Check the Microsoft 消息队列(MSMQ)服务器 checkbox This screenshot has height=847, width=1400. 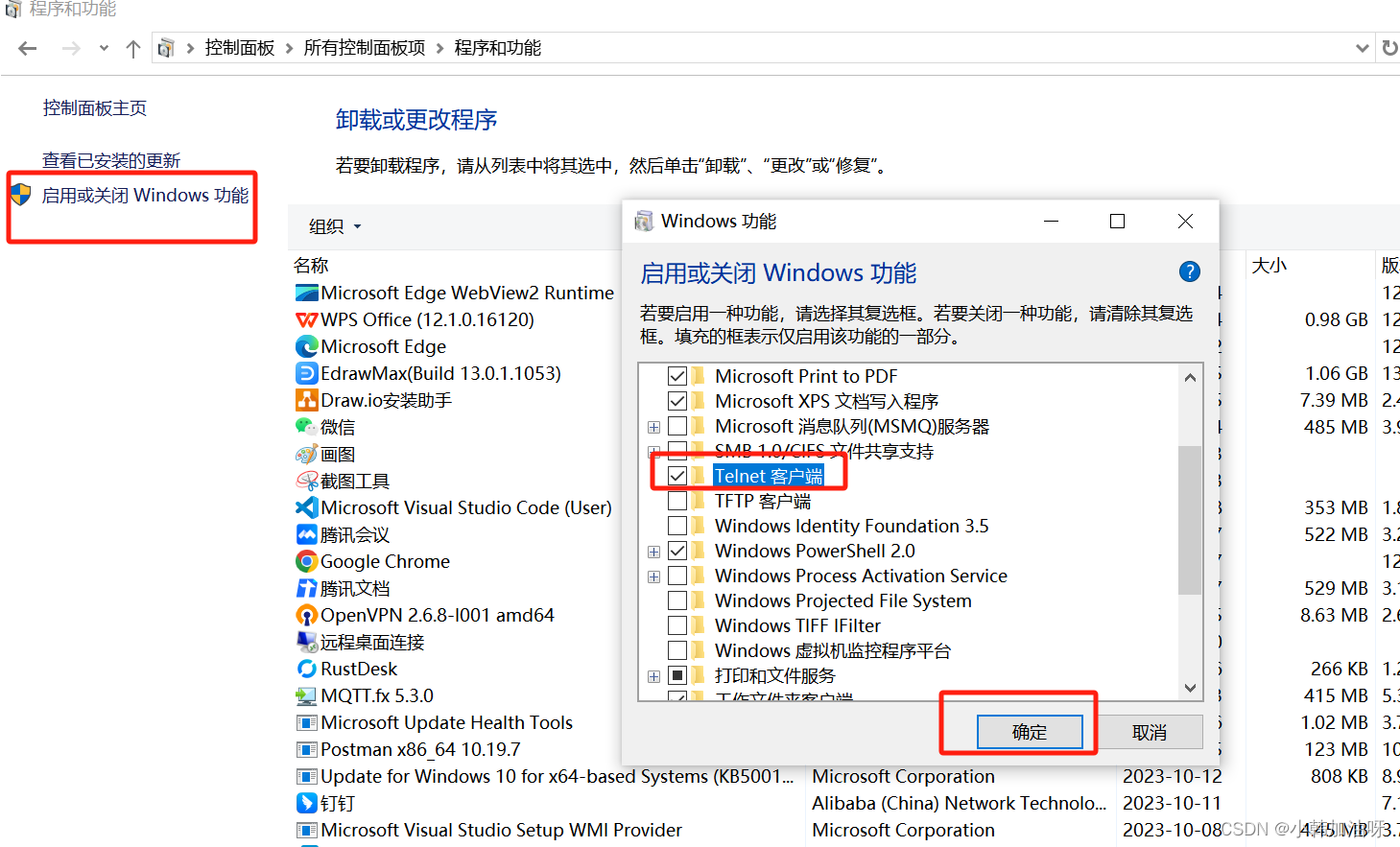[x=677, y=426]
